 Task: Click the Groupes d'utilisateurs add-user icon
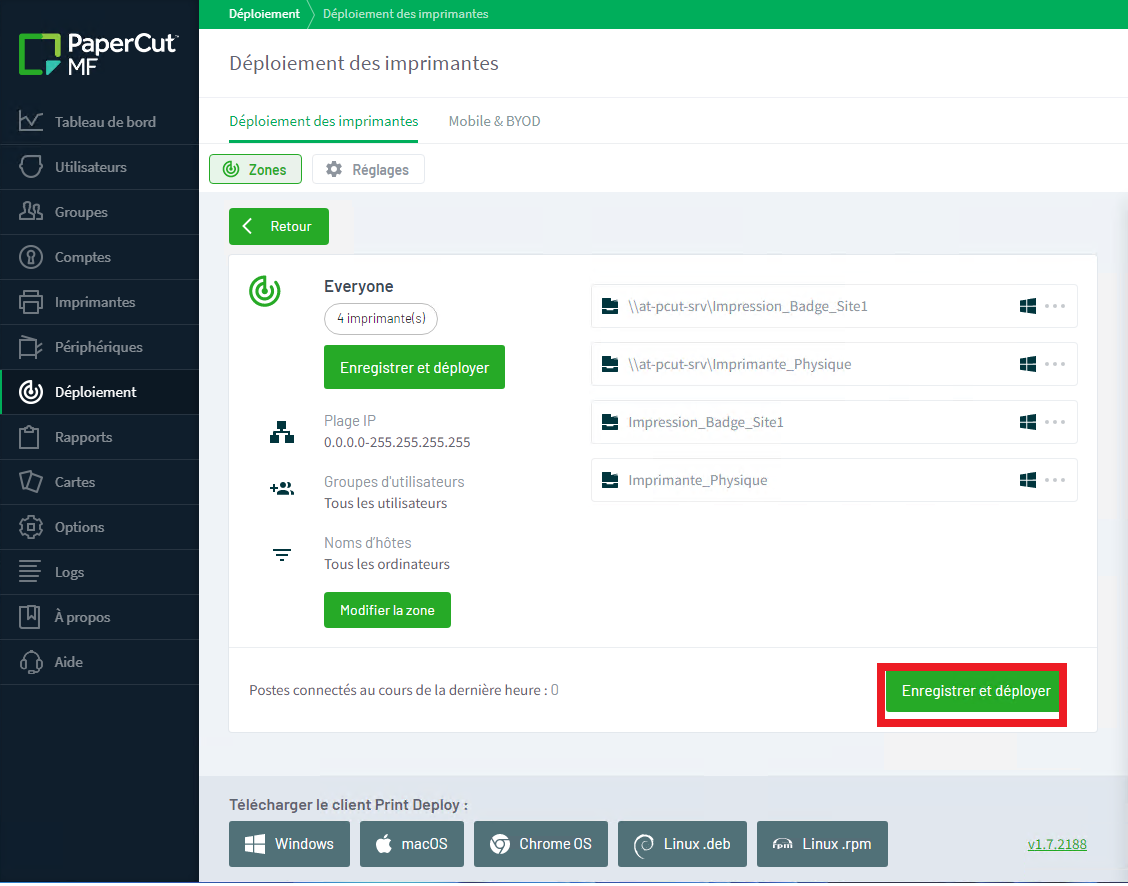(x=282, y=488)
